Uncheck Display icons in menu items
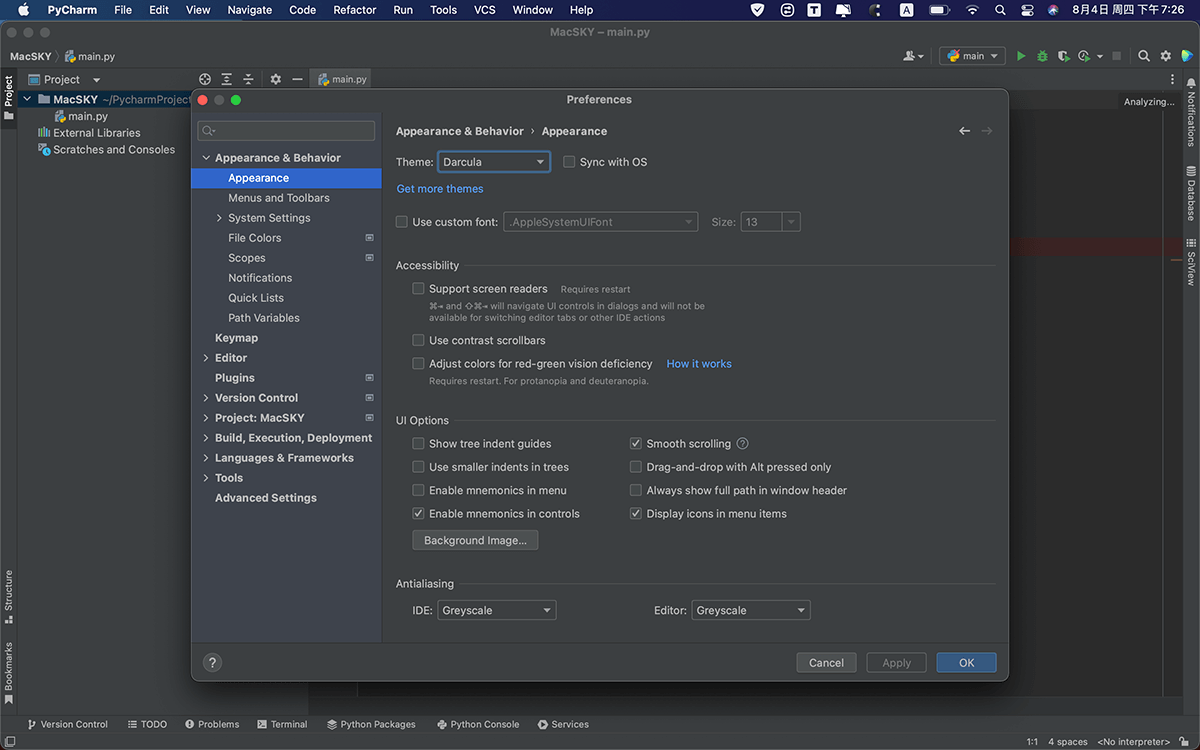The width and height of the screenshot is (1200, 750). click(636, 514)
